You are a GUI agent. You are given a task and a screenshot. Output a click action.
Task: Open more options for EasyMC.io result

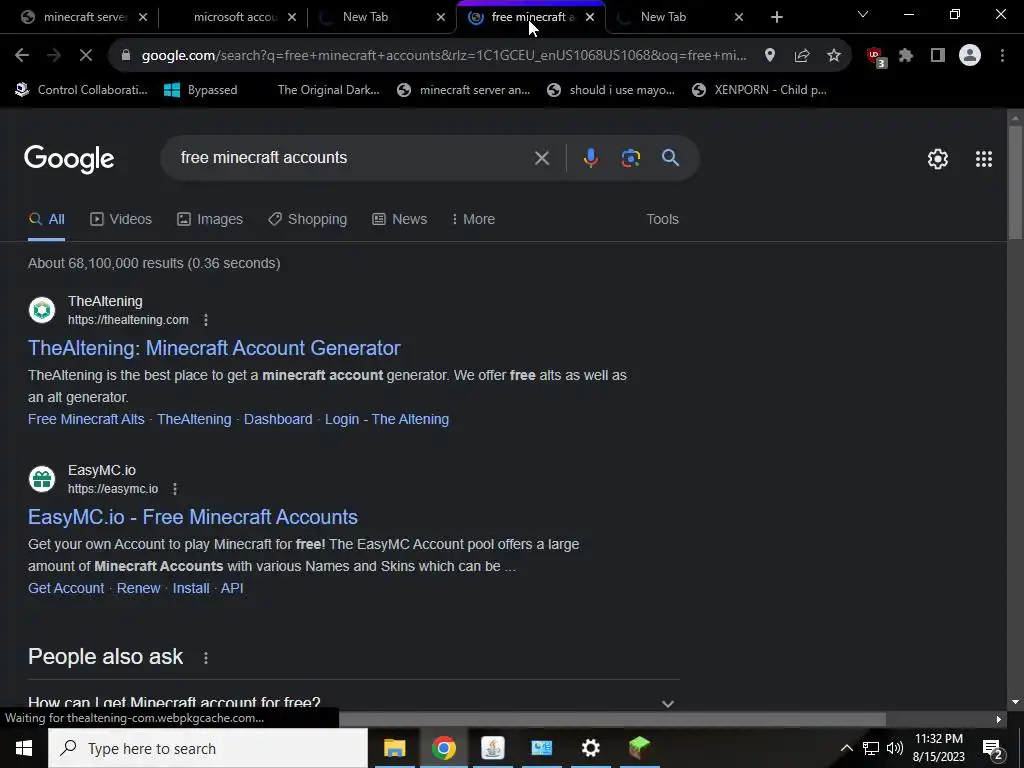click(174, 488)
